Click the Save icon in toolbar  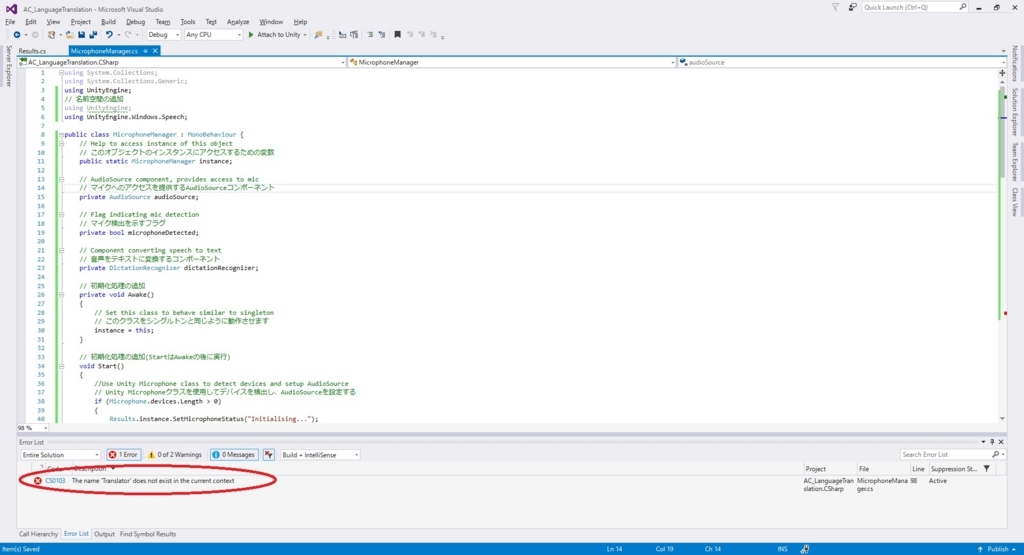pos(81,35)
